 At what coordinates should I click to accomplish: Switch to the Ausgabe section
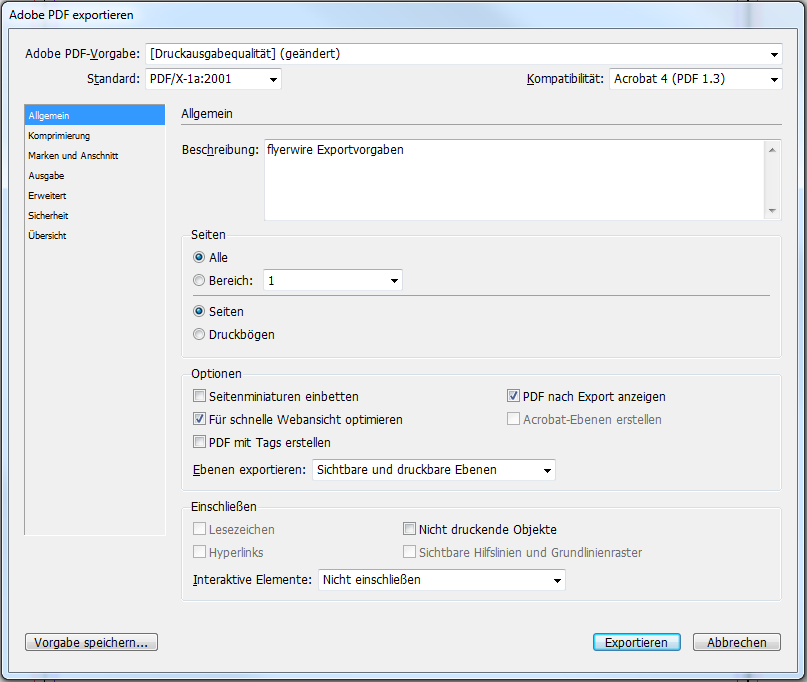click(x=95, y=176)
